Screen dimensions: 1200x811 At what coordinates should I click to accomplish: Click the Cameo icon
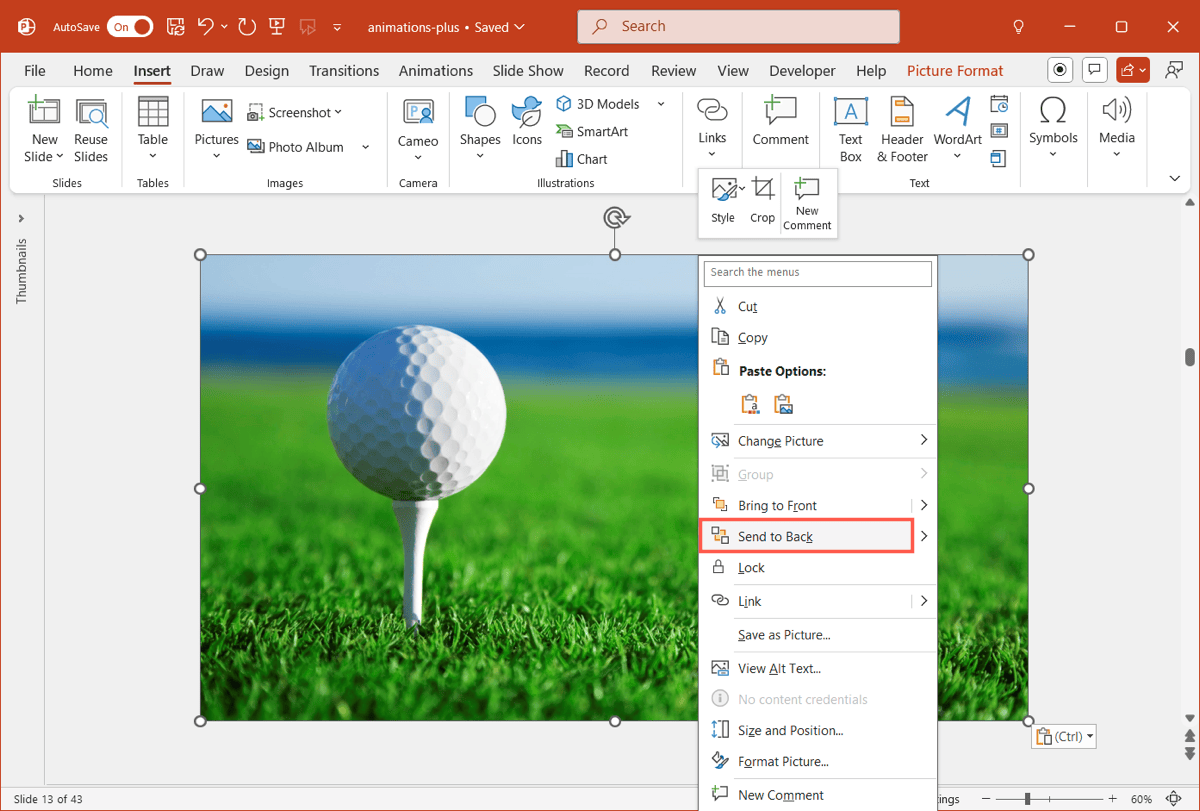click(x=418, y=111)
